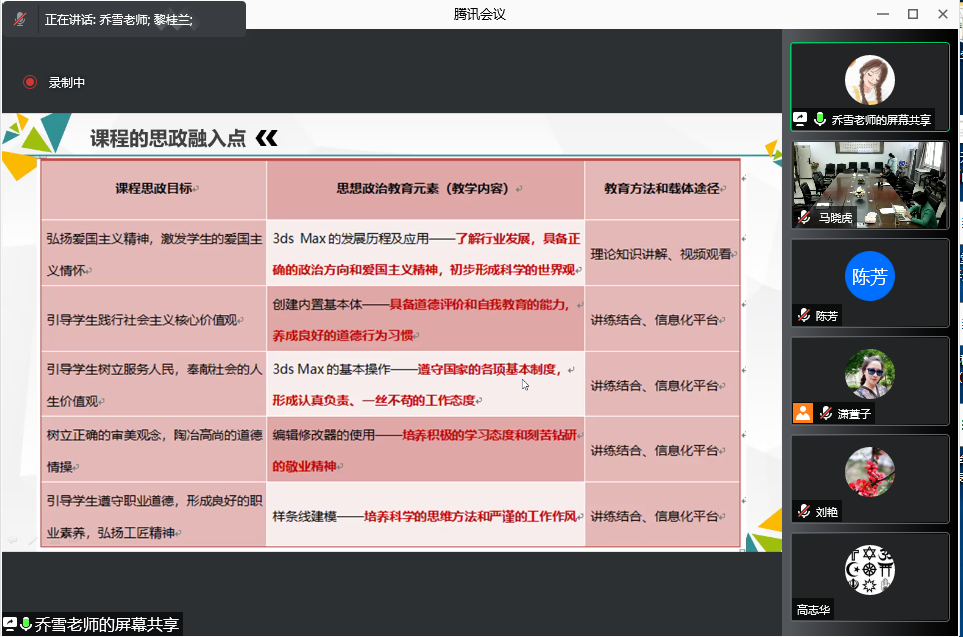Select 潇萱子 participant avatar
This screenshot has height=637, width=963.
pyautogui.click(x=870, y=373)
